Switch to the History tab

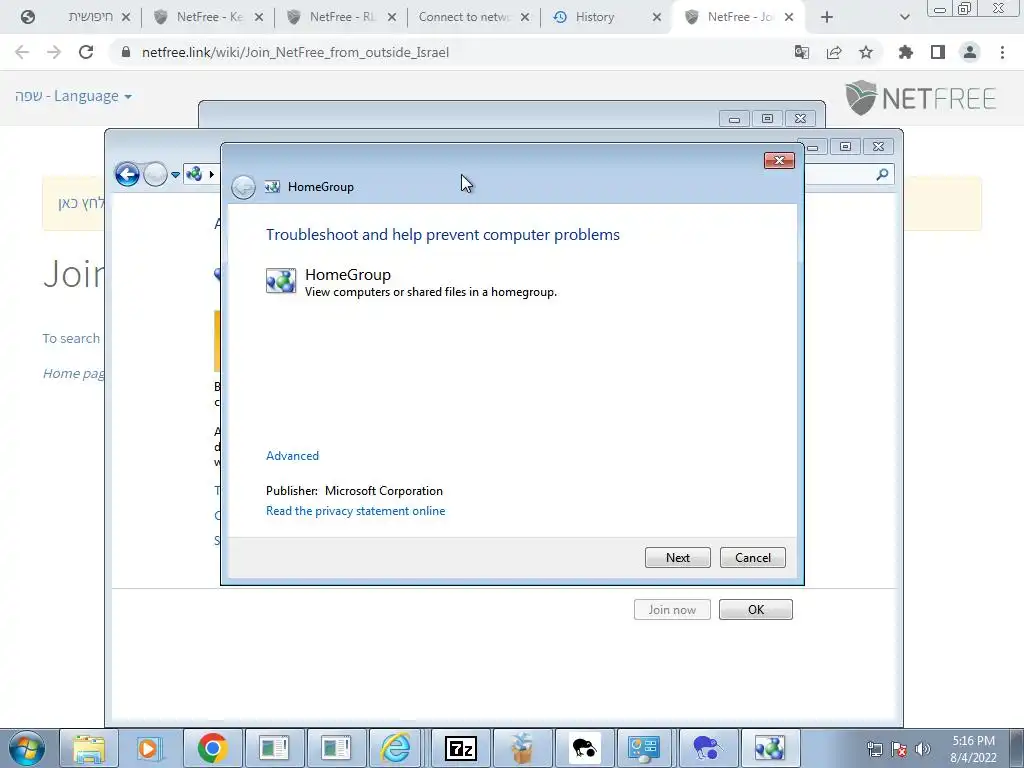pos(607,17)
